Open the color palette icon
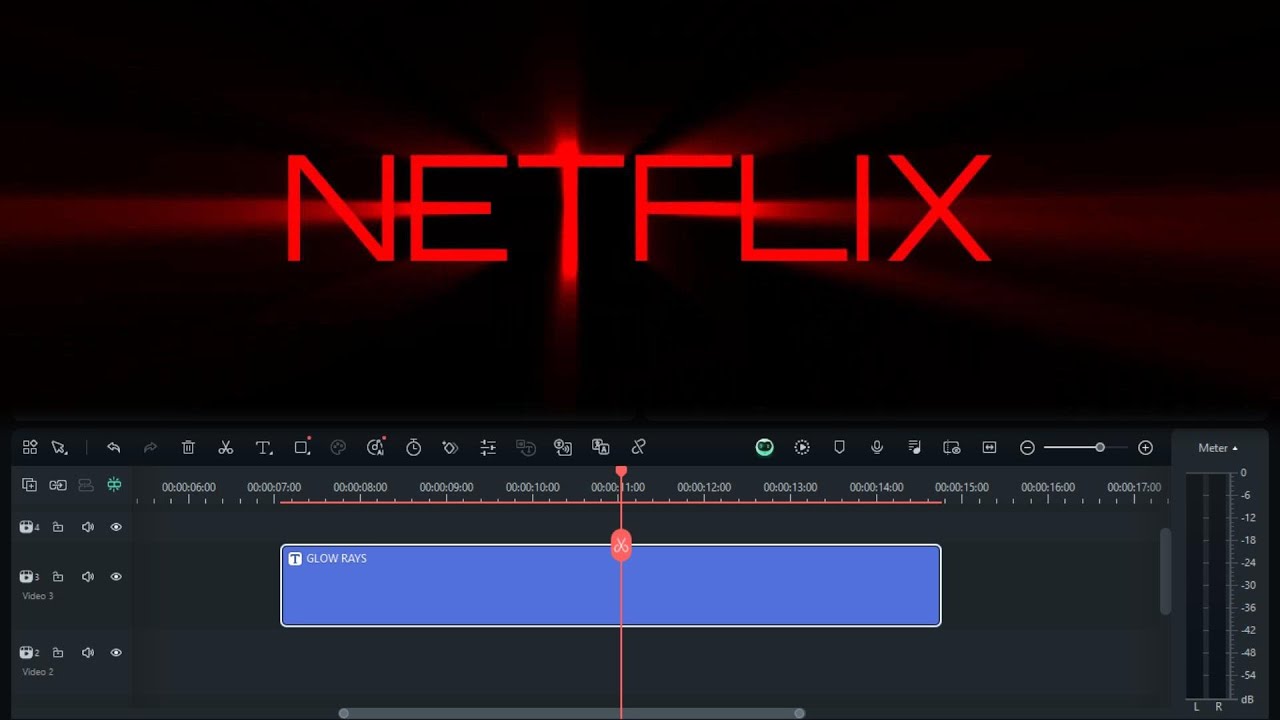The height and width of the screenshot is (720, 1280). [338, 447]
